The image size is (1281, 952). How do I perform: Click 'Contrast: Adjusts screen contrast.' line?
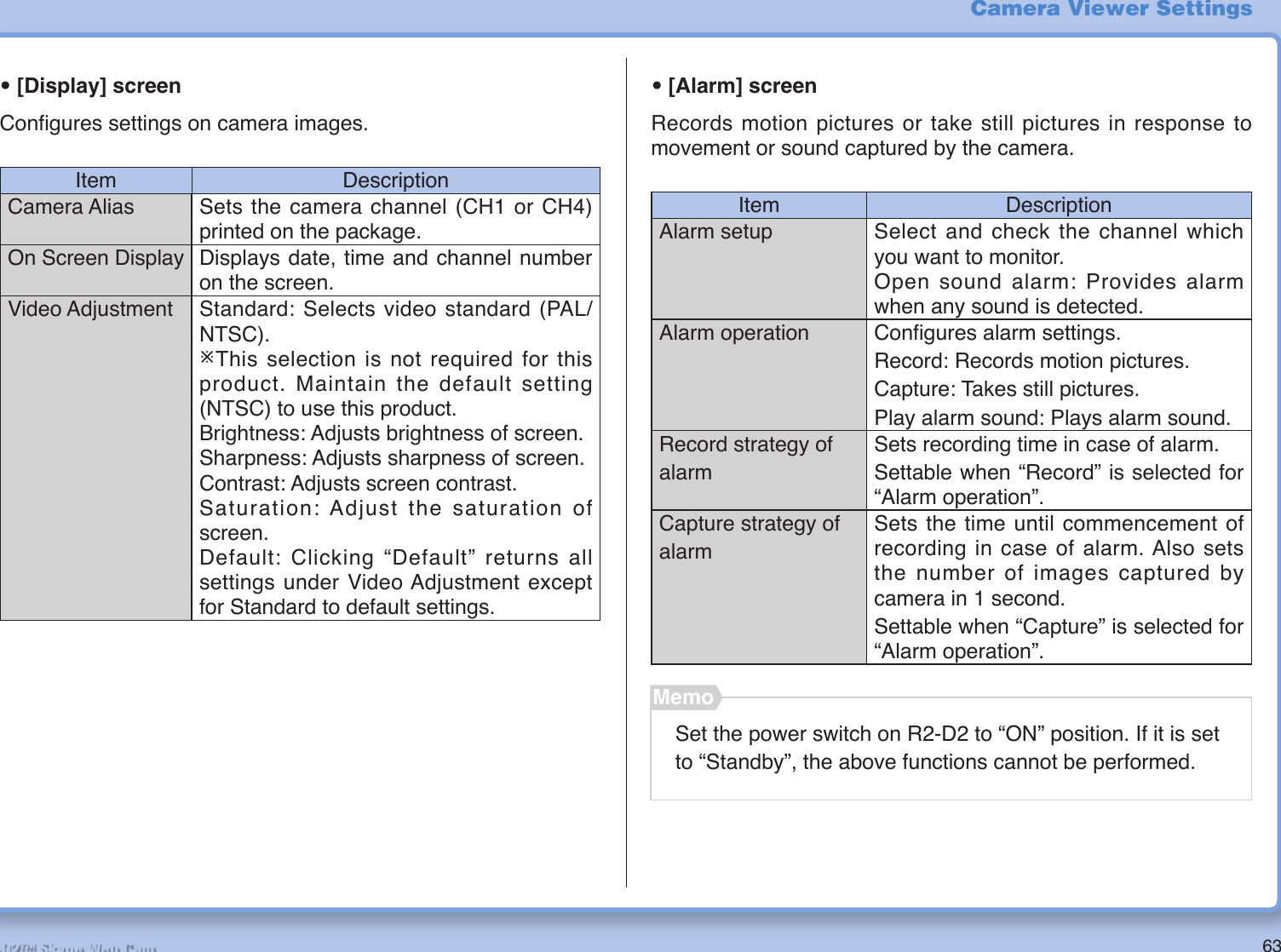pyautogui.click(x=358, y=484)
